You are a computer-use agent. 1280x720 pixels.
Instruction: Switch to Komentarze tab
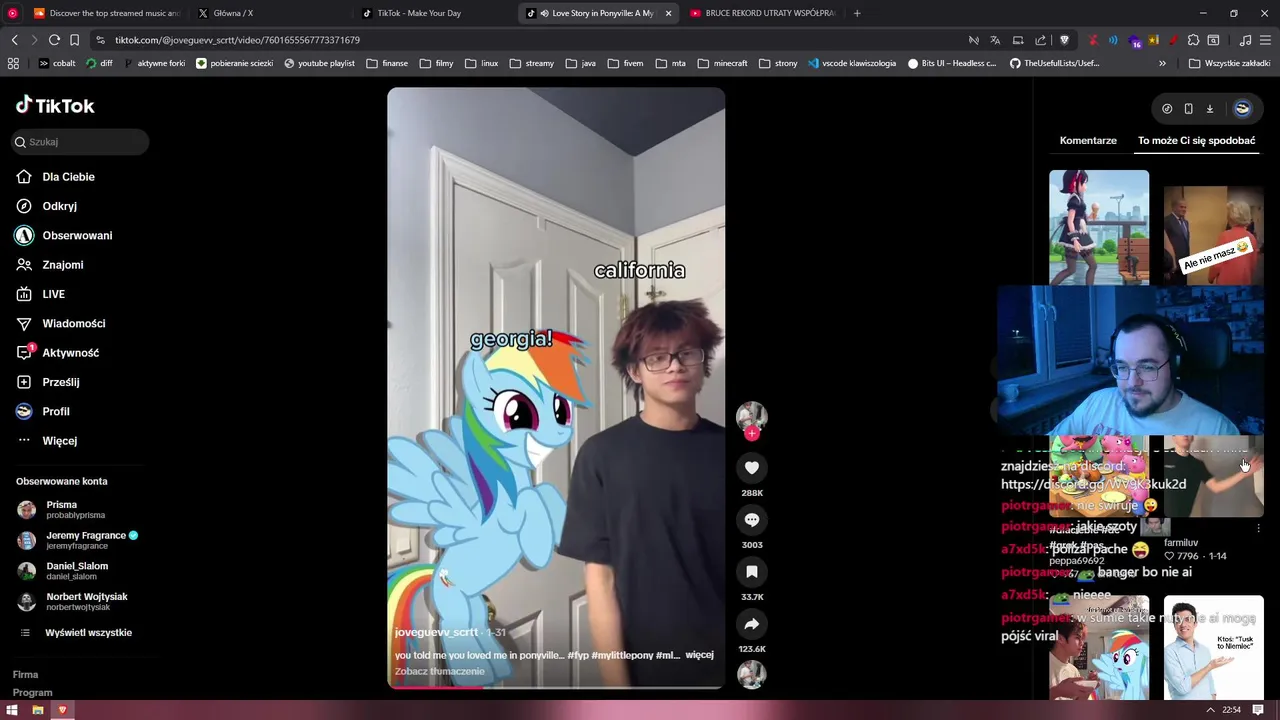[1088, 141]
